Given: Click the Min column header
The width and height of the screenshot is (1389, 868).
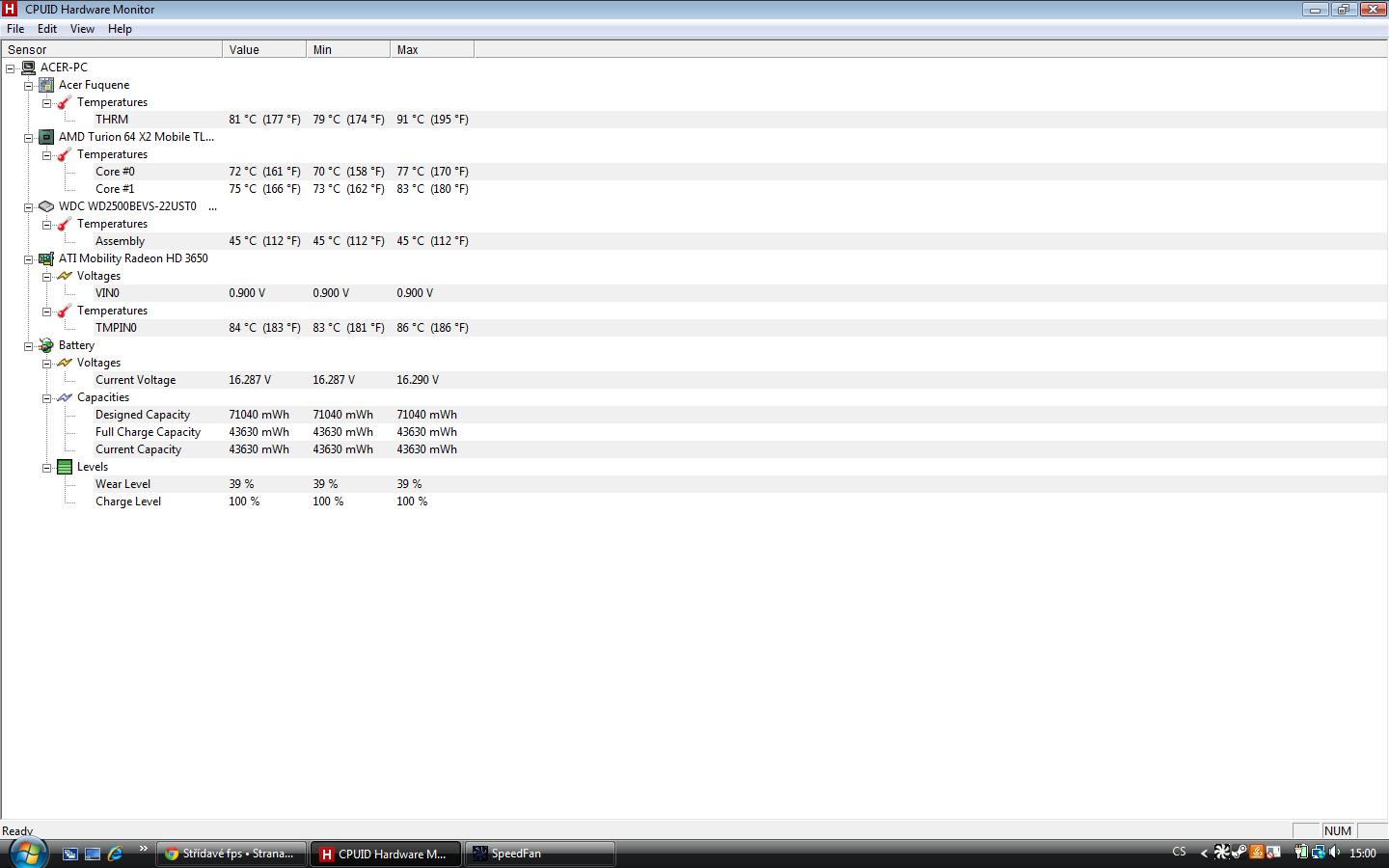Looking at the screenshot, I should tap(348, 49).
